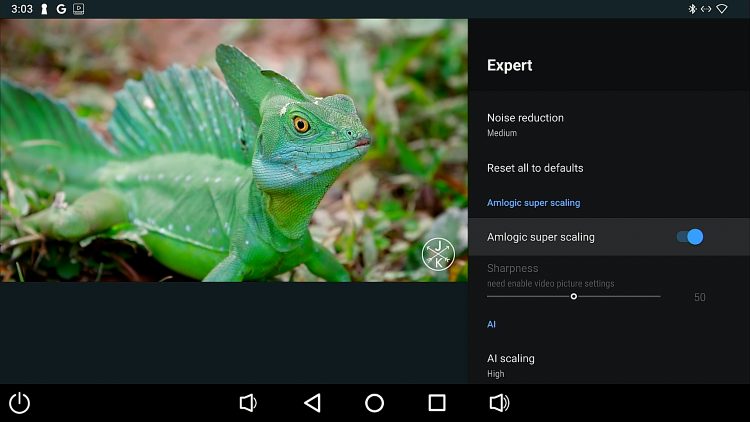Disable the Amlogic super scaling switch
The image size is (750, 422).
click(x=690, y=237)
